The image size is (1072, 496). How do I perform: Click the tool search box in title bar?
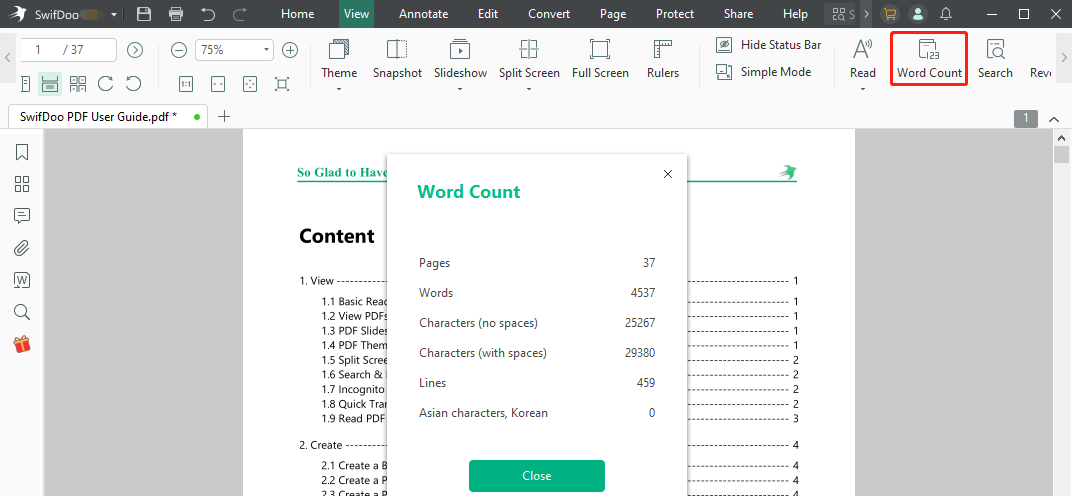841,14
